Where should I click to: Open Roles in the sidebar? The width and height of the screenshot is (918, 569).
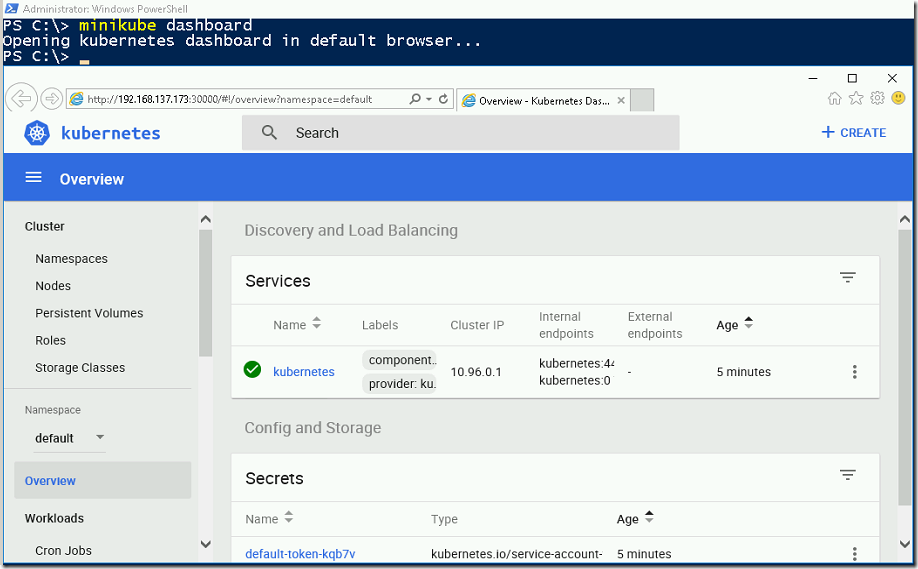tap(50, 340)
